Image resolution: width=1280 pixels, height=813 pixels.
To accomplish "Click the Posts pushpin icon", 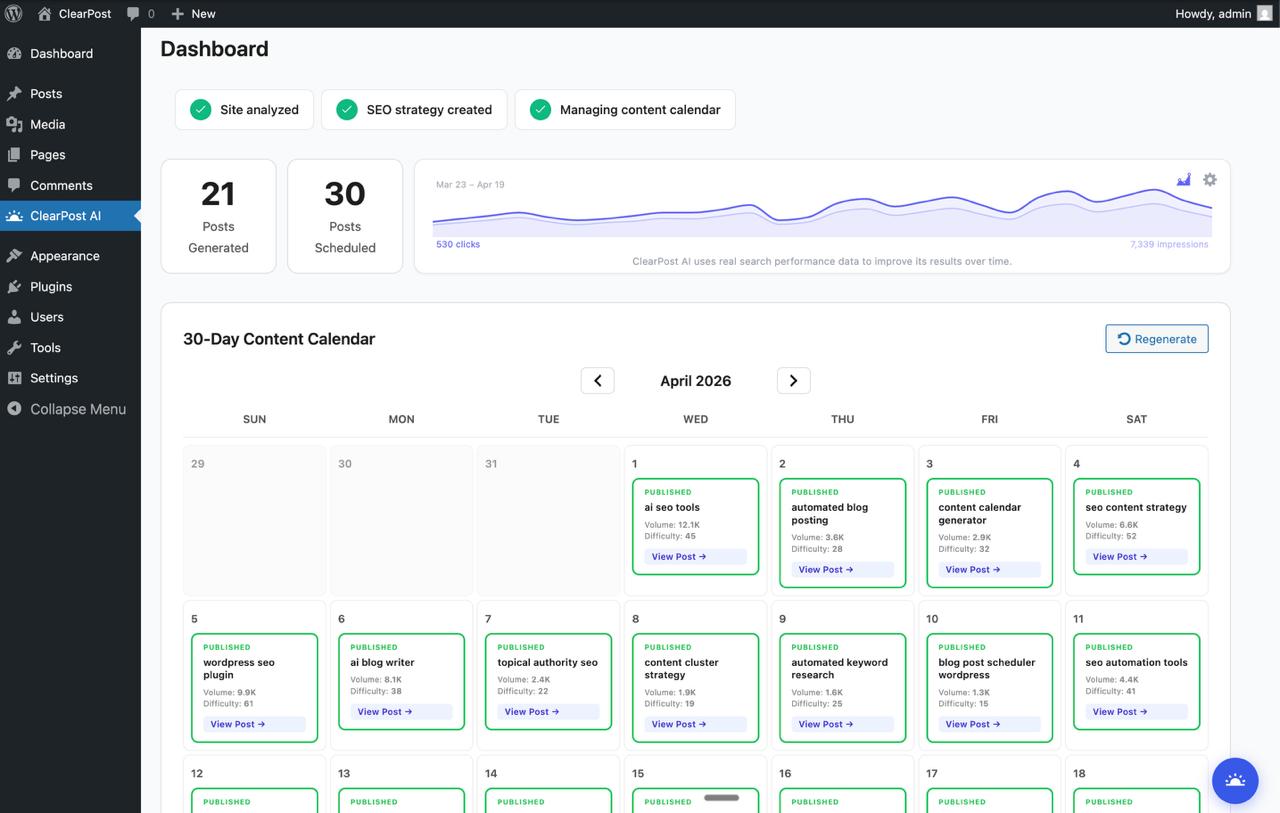I will (x=14, y=94).
